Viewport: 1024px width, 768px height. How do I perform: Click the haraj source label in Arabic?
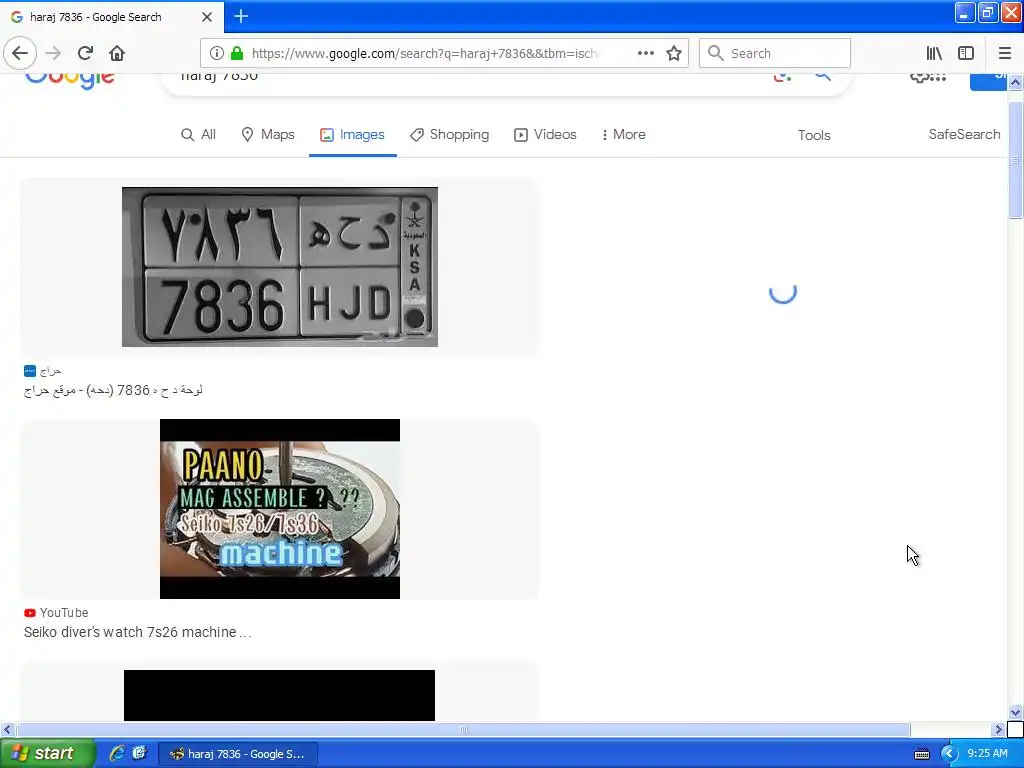(x=50, y=371)
